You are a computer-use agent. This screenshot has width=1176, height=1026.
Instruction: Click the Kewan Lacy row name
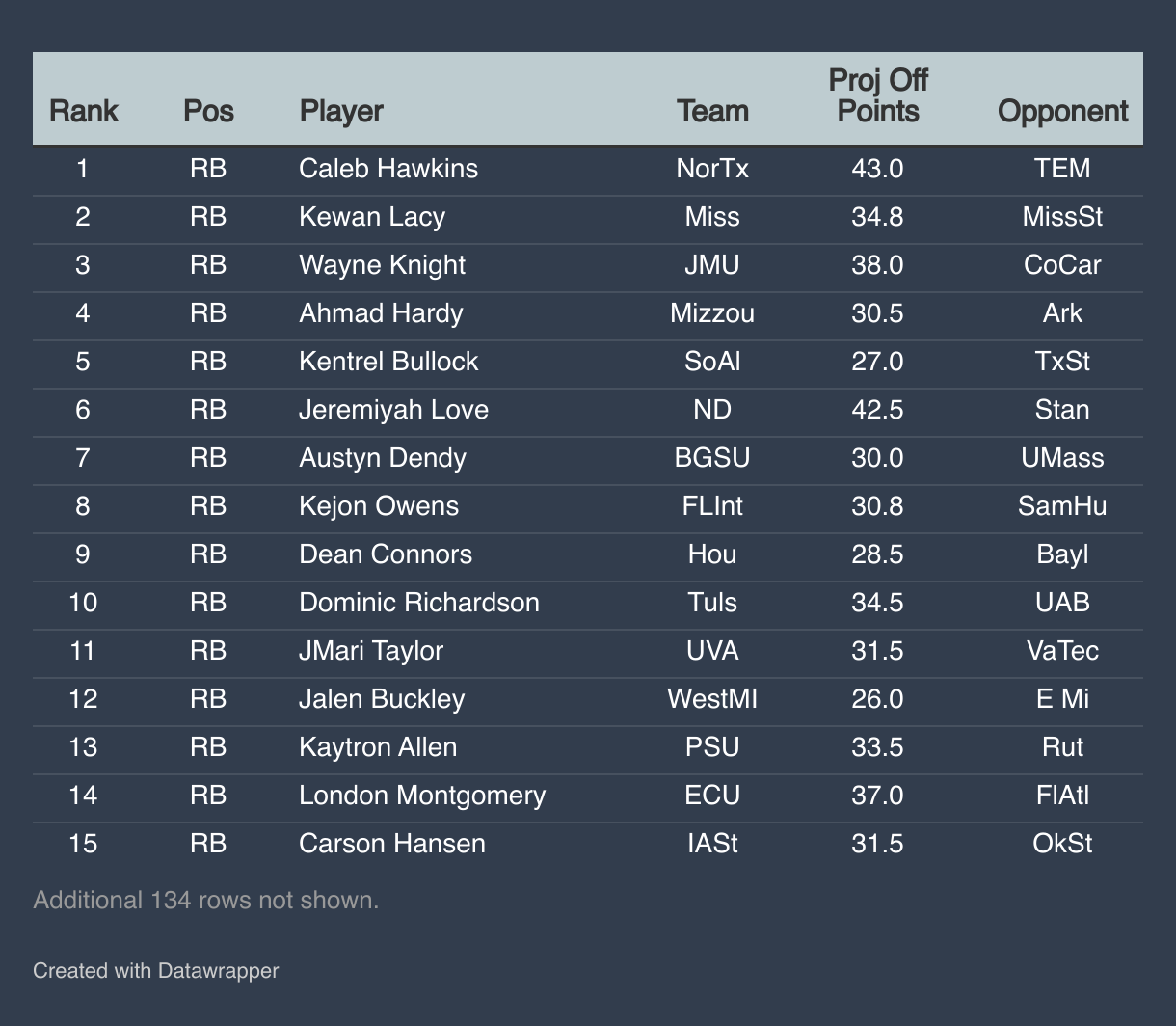click(x=372, y=217)
